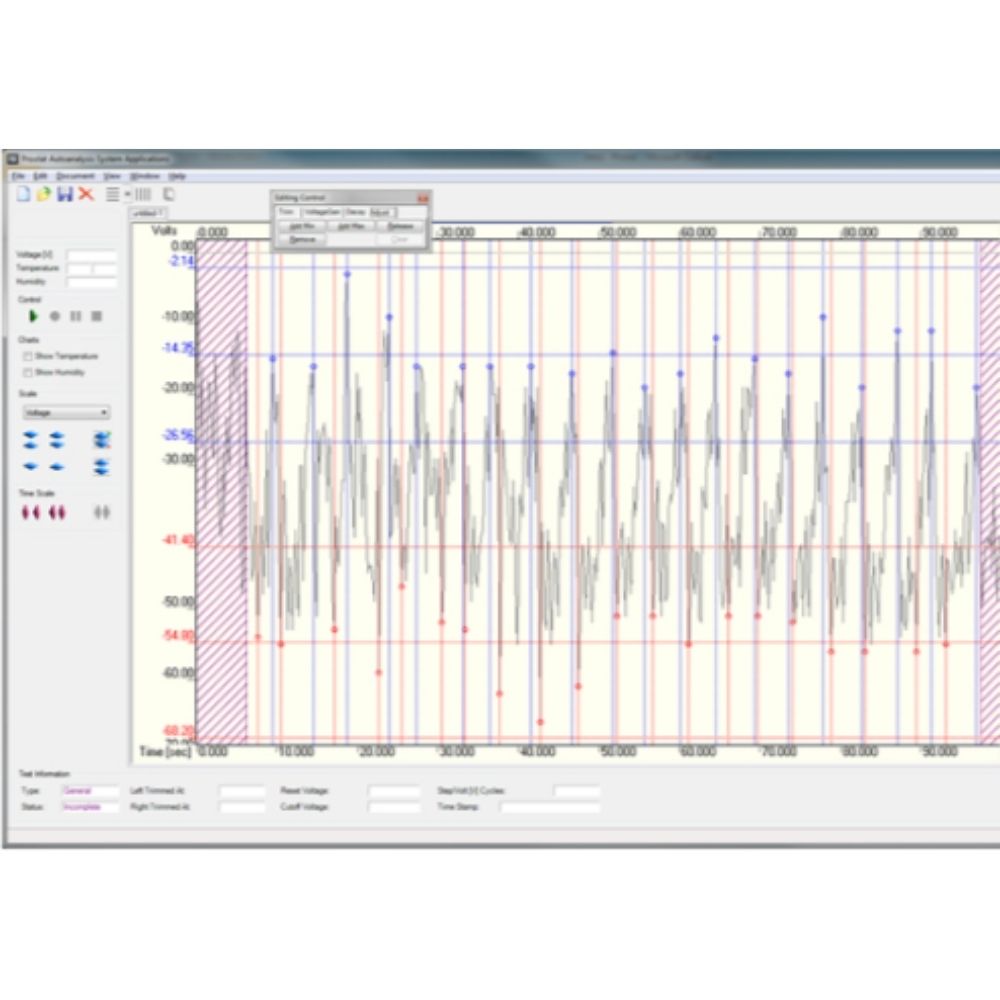Click the first blue scale icon, upper row
Viewport: 1000px width, 1000px height.
coord(31,440)
